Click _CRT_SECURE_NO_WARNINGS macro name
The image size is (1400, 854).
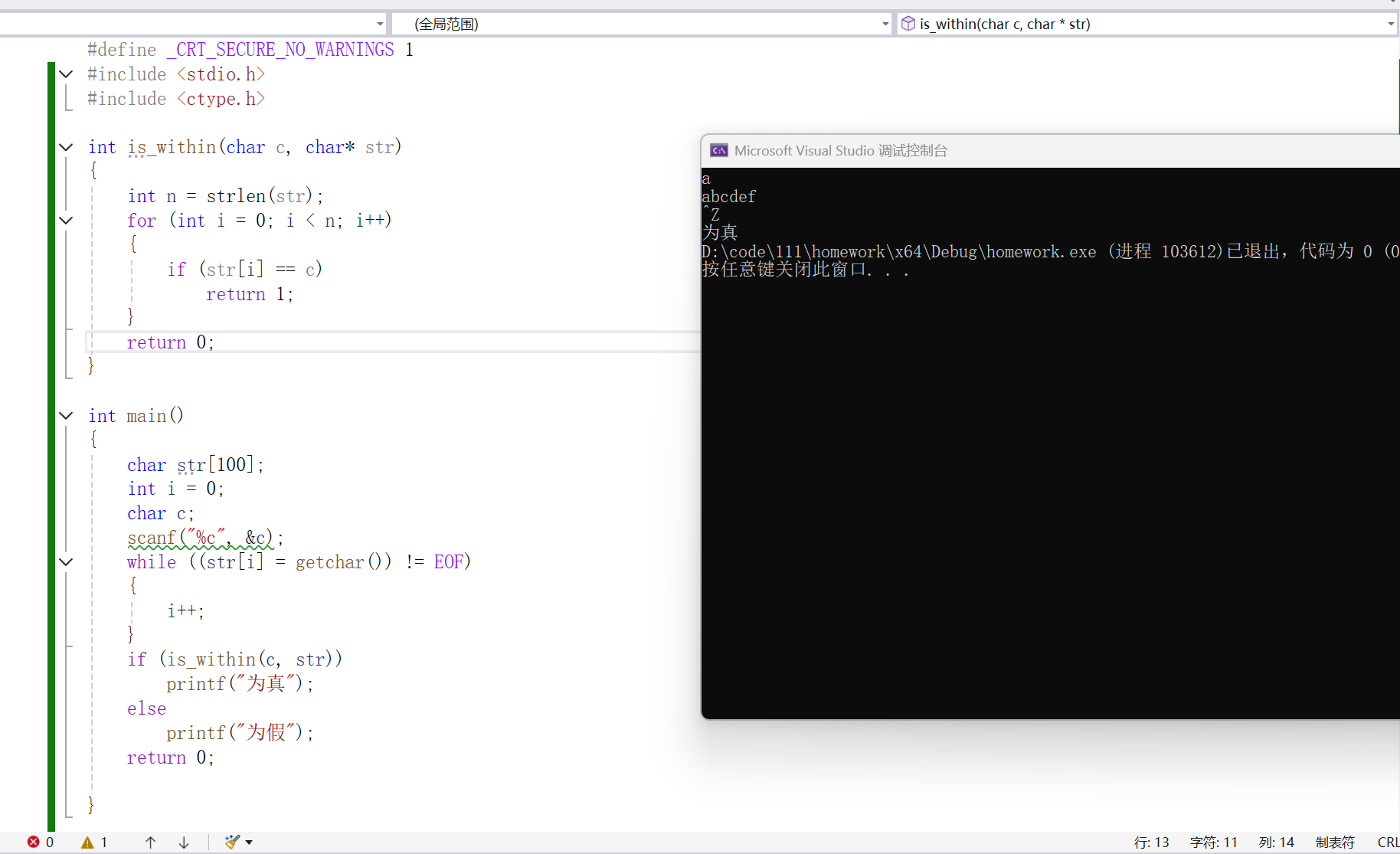click(280, 50)
